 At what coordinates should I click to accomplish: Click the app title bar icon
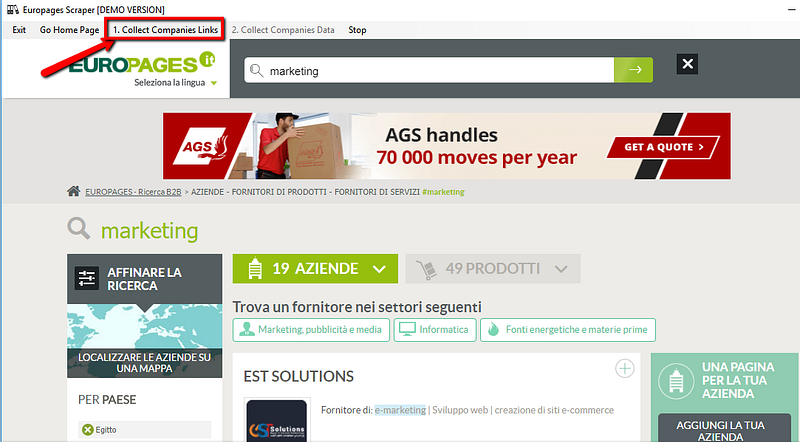coord(13,10)
